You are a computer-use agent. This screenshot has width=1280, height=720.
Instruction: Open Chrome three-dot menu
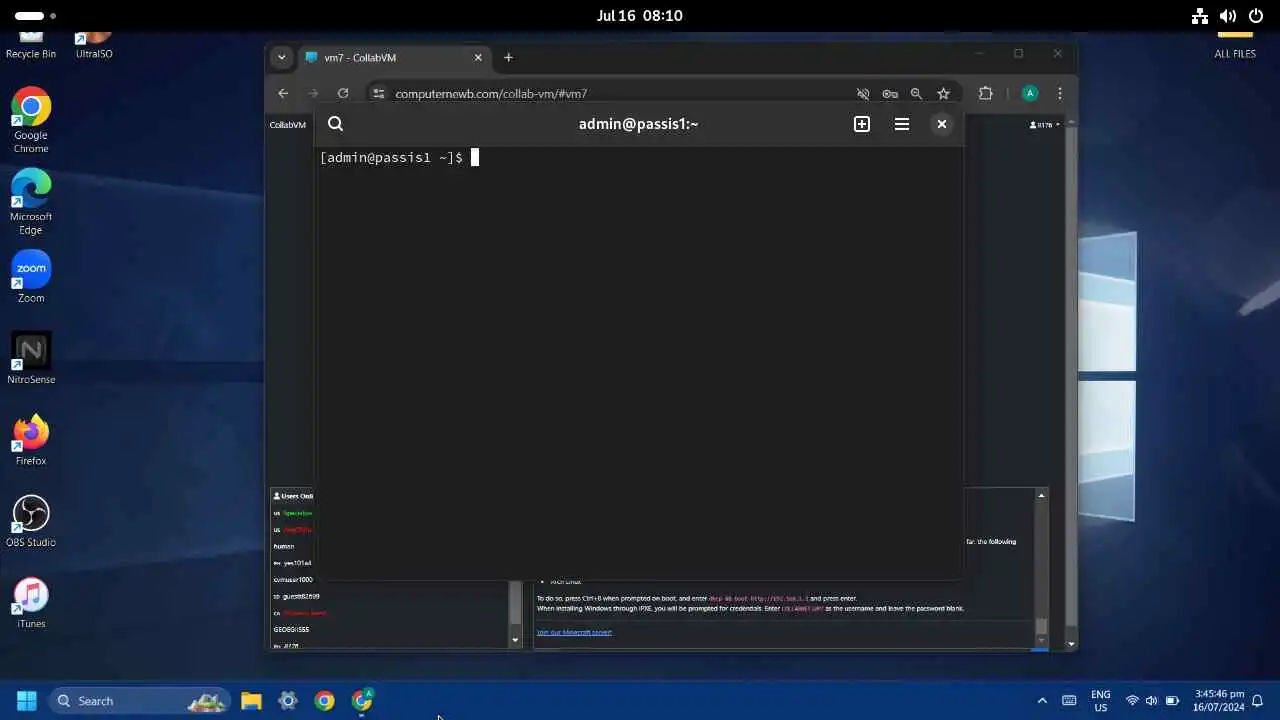(x=1060, y=93)
